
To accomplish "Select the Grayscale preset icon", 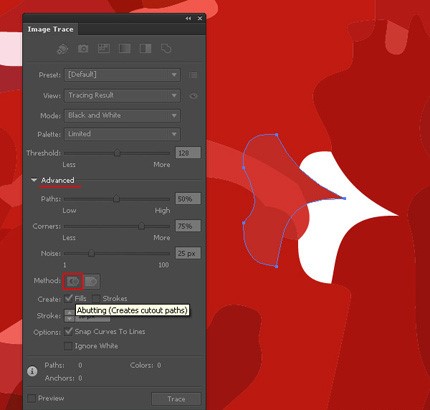I will click(x=124, y=49).
